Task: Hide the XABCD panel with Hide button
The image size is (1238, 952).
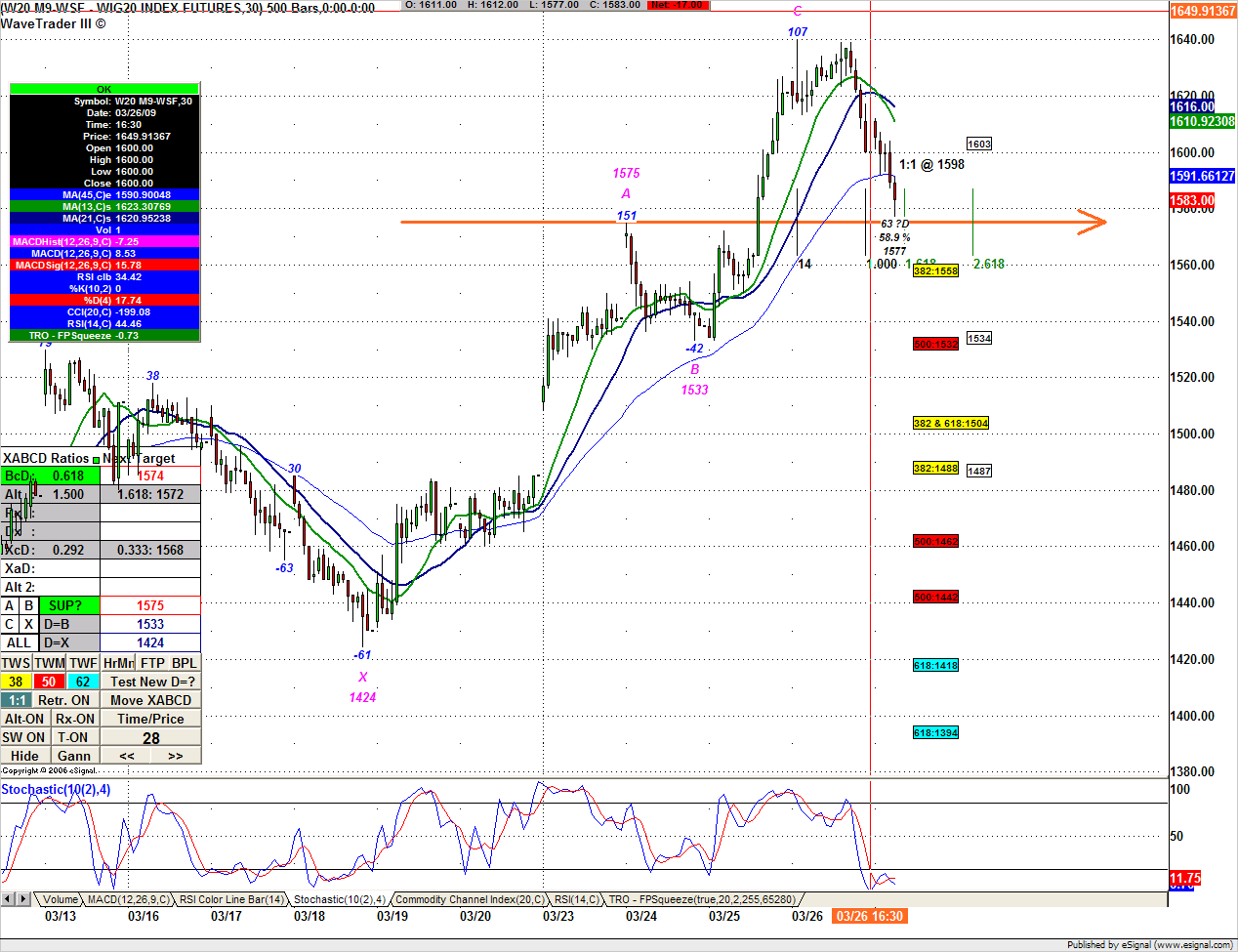Action: [24, 756]
